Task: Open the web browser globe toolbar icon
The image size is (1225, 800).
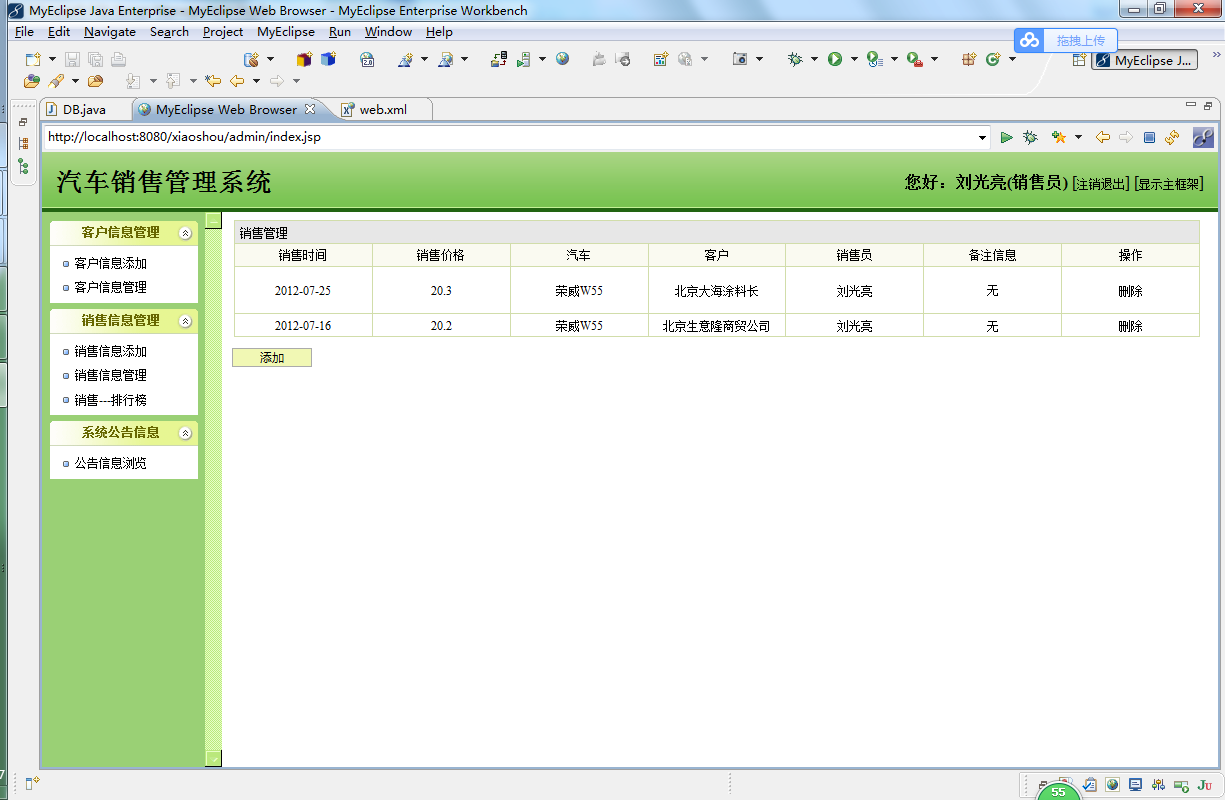Action: [563, 60]
